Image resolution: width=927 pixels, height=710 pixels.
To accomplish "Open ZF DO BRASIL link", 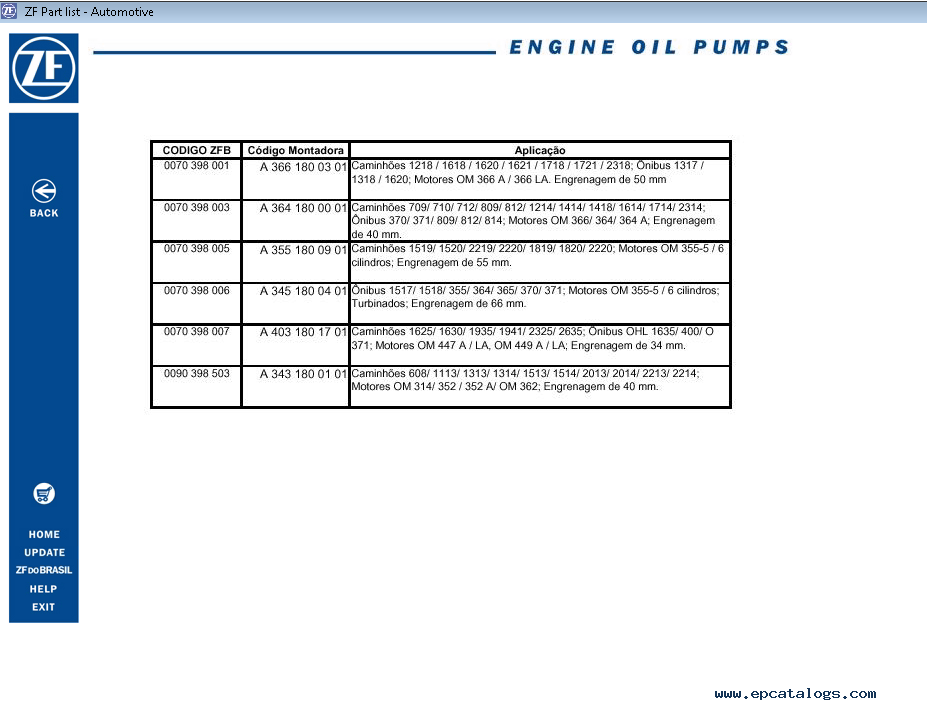I will tap(44, 570).
